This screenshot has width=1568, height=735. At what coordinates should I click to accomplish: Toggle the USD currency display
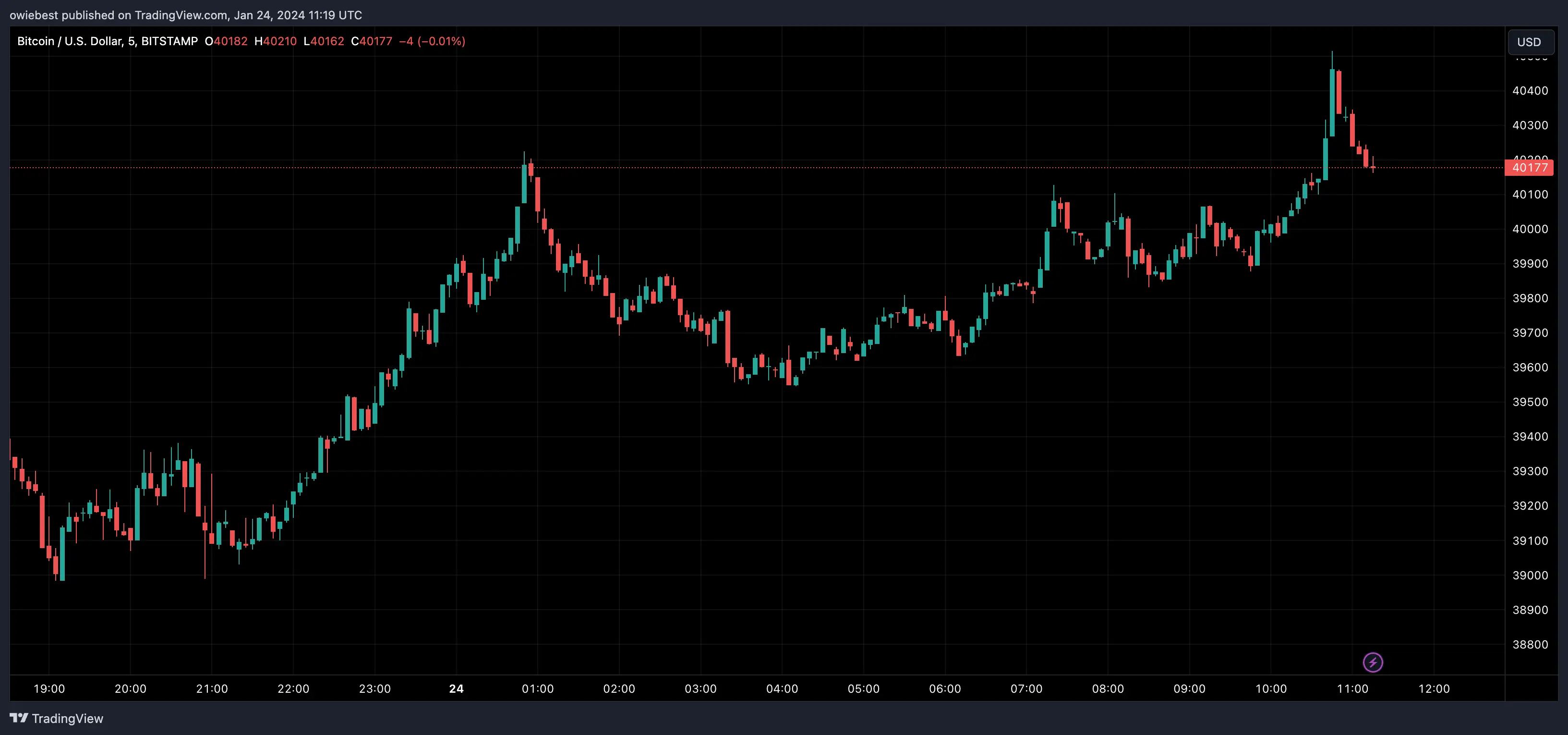1530,41
